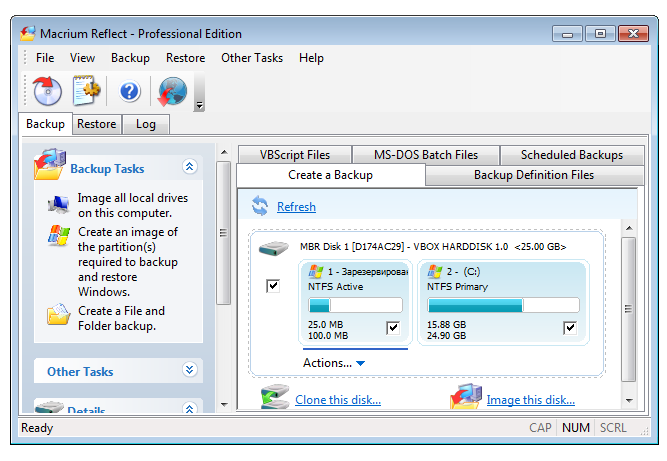Click Create an image of Windows partitions

(128, 262)
